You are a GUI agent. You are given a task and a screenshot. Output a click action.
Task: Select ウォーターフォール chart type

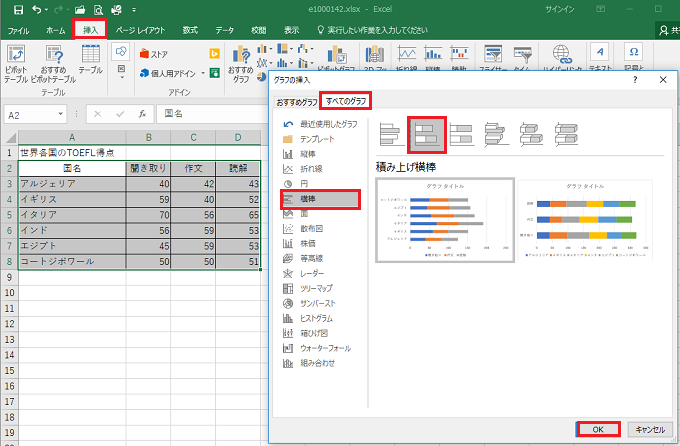pyautogui.click(x=325, y=348)
